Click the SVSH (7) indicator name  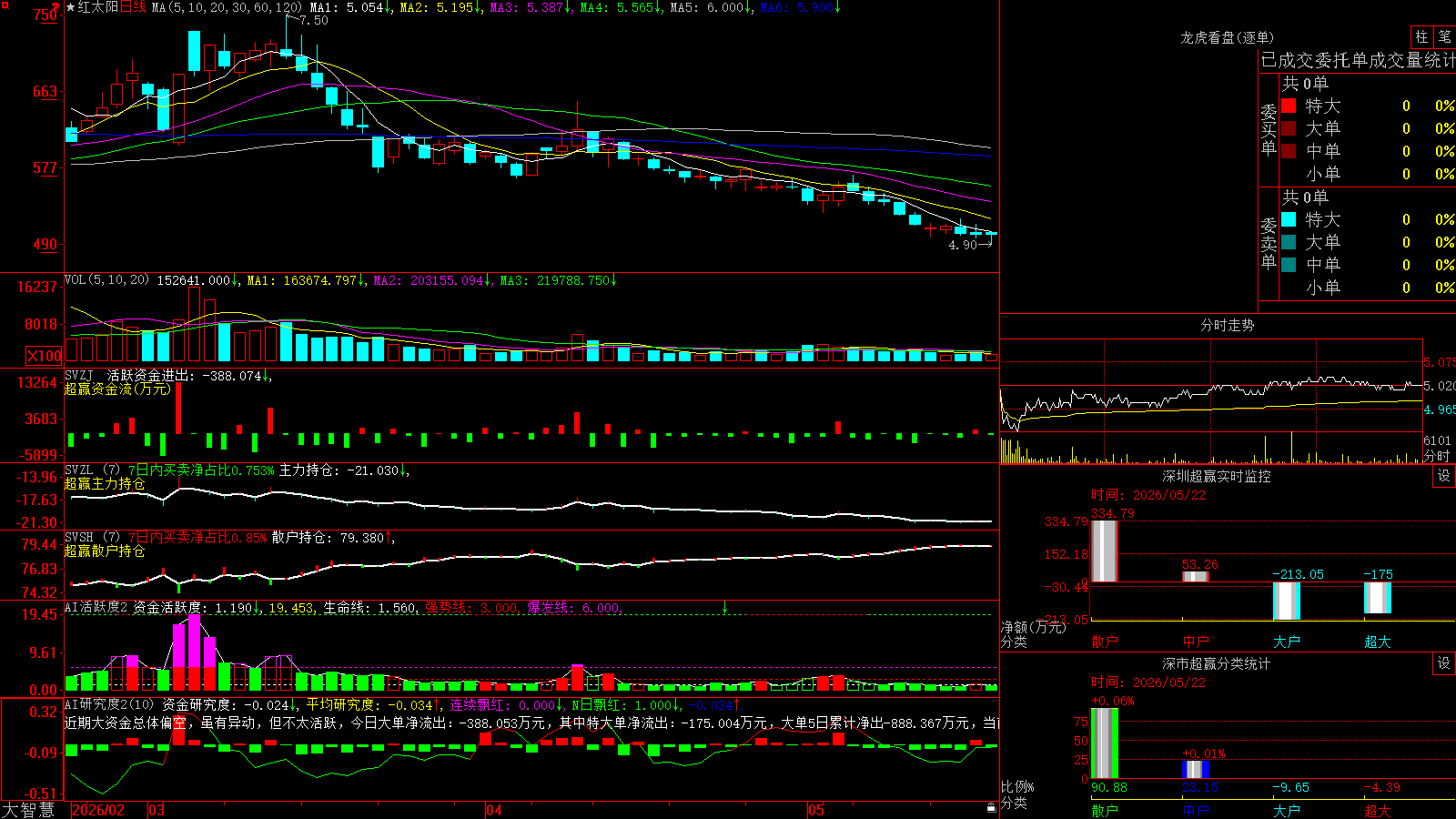coord(92,538)
